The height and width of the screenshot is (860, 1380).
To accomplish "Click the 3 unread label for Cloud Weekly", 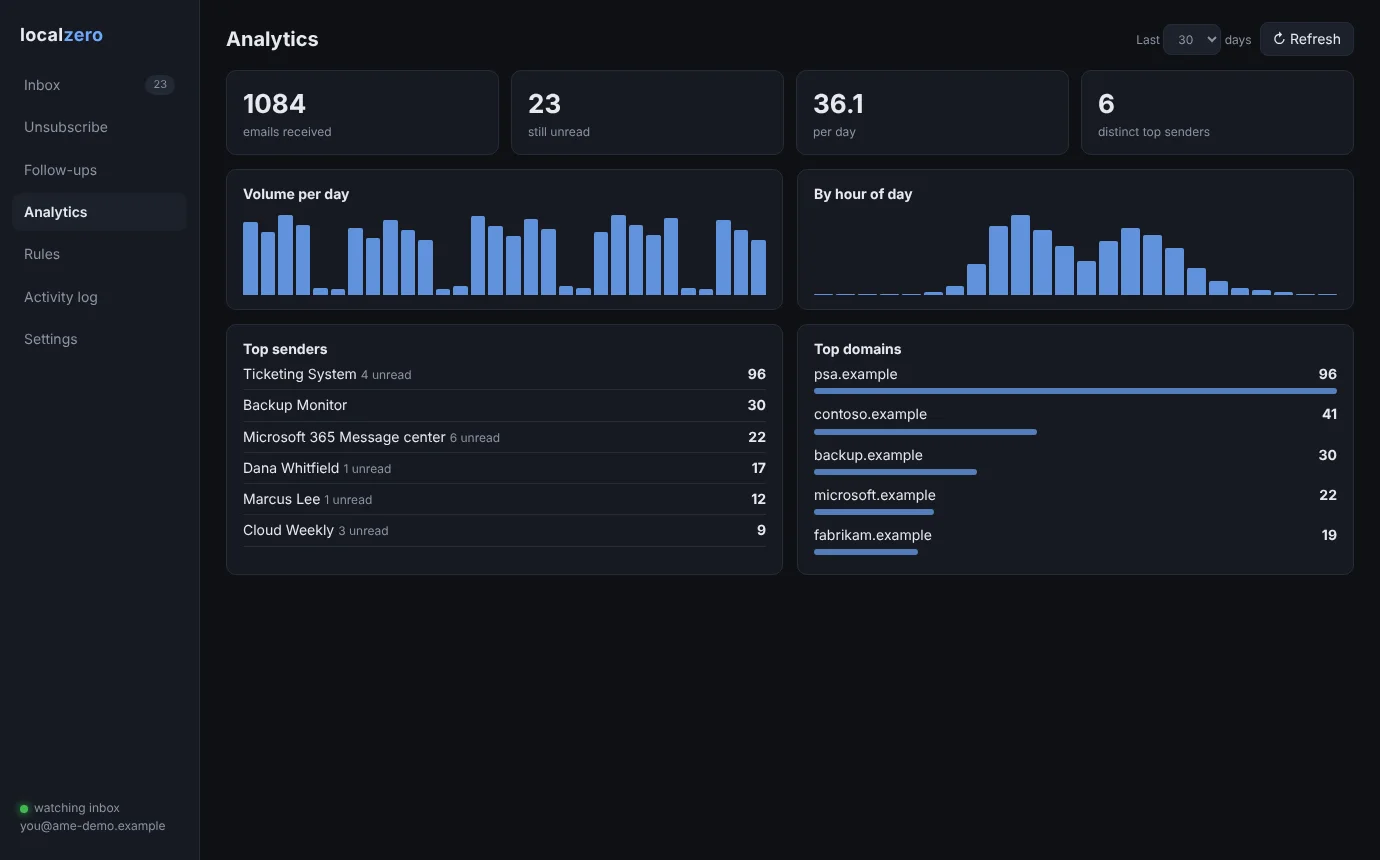I will click(363, 531).
